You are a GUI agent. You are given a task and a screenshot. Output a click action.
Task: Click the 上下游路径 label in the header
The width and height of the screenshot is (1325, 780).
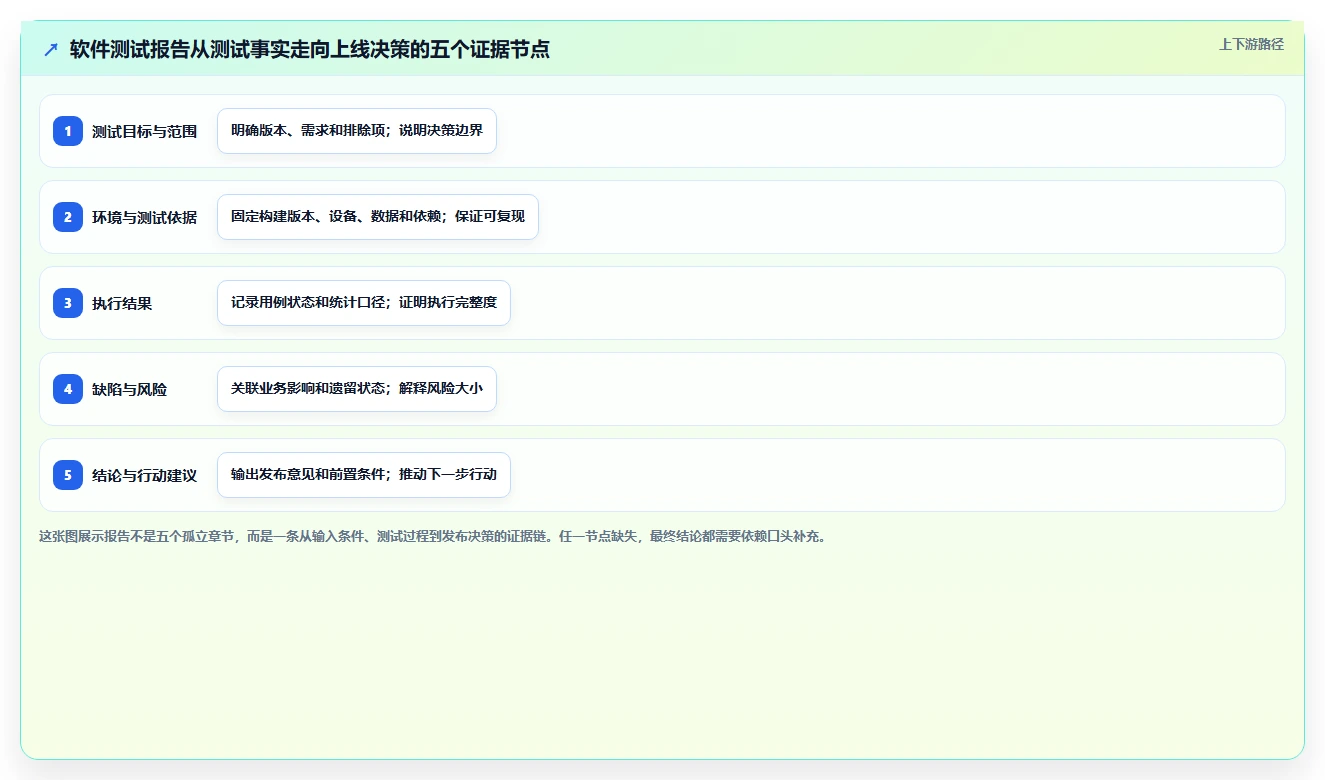[x=1251, y=44]
